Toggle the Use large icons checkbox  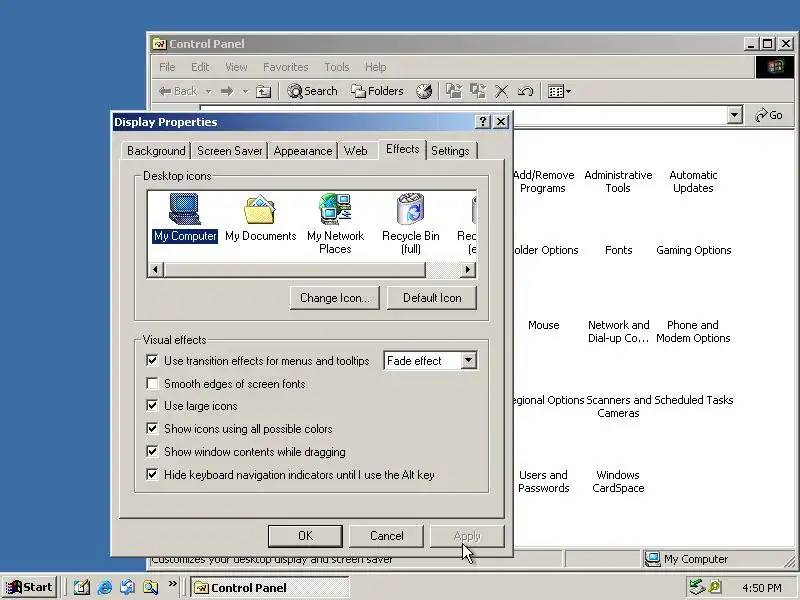(152, 406)
